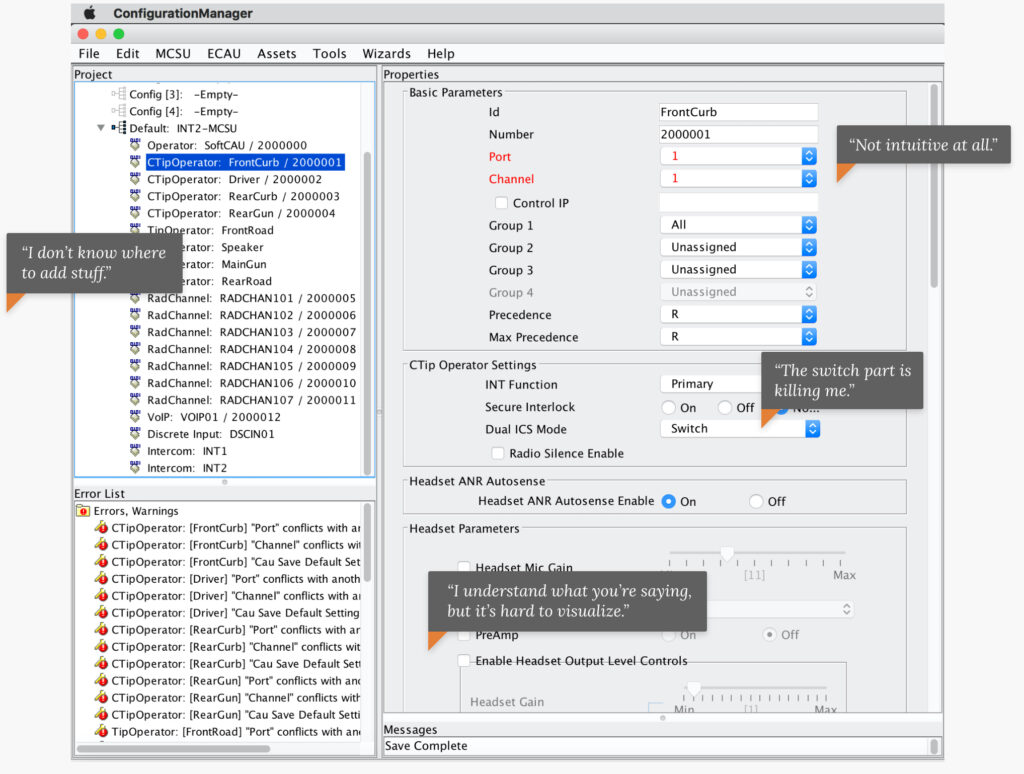Click the Intercom INT1 item icon
Screen dimensions: 1024x774
tap(135, 451)
